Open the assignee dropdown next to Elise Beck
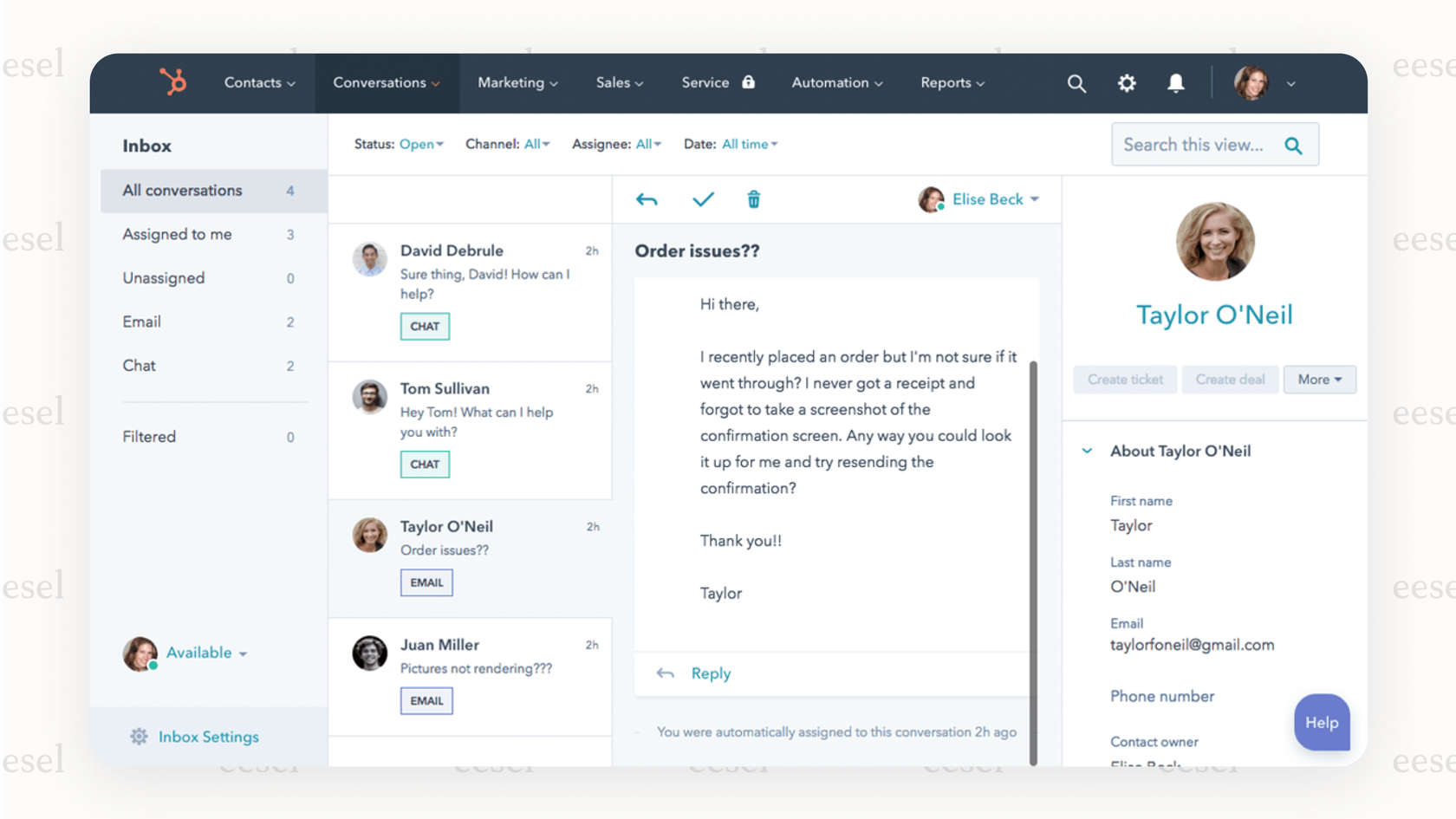This screenshot has height=819, width=1456. pos(1037,199)
